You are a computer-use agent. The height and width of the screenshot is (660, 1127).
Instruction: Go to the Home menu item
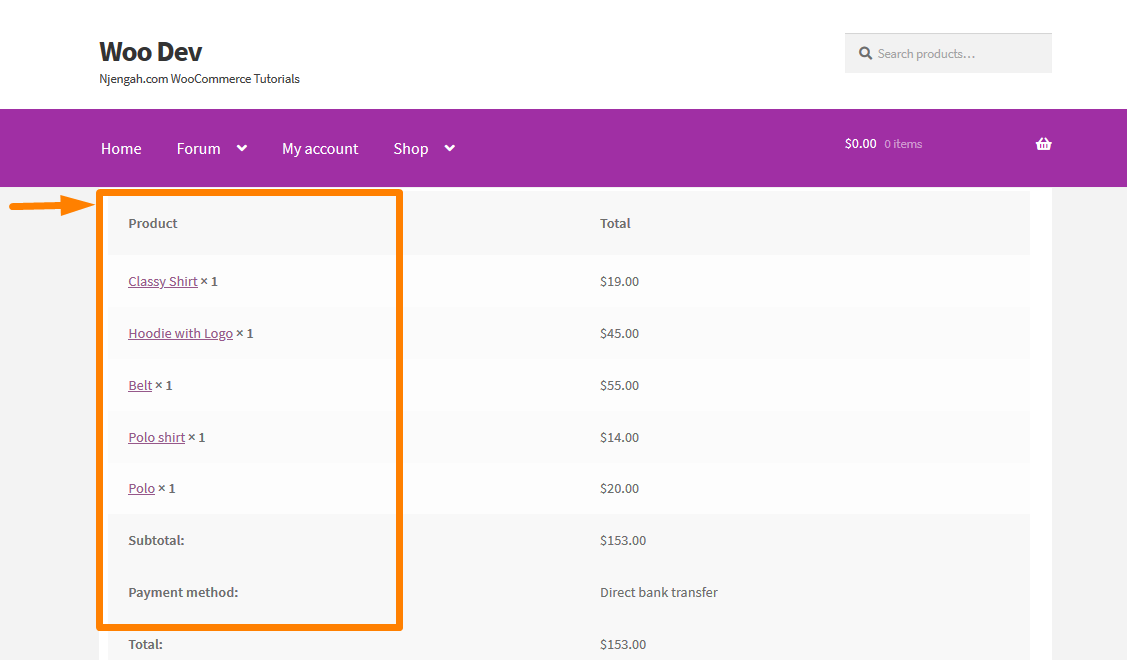[121, 149]
